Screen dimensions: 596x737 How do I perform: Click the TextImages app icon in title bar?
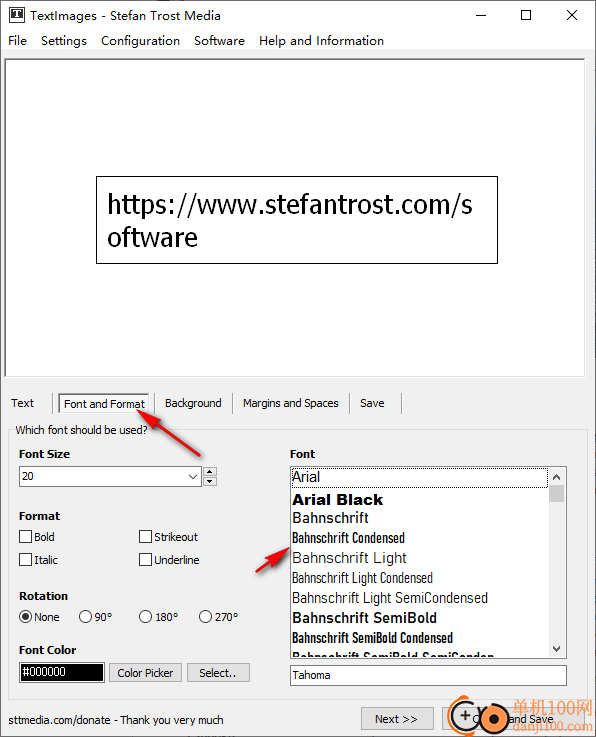pos(17,15)
